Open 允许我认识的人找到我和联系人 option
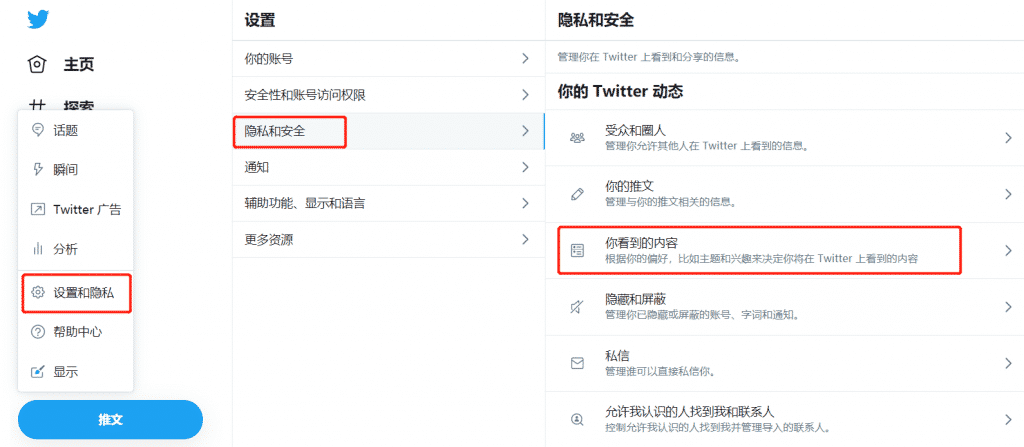This screenshot has height=447, width=1024. pyautogui.click(x=784, y=420)
